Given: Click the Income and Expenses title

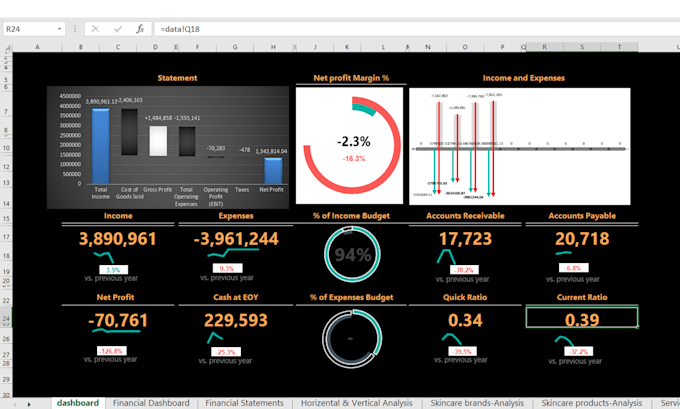Looking at the screenshot, I should tap(524, 78).
